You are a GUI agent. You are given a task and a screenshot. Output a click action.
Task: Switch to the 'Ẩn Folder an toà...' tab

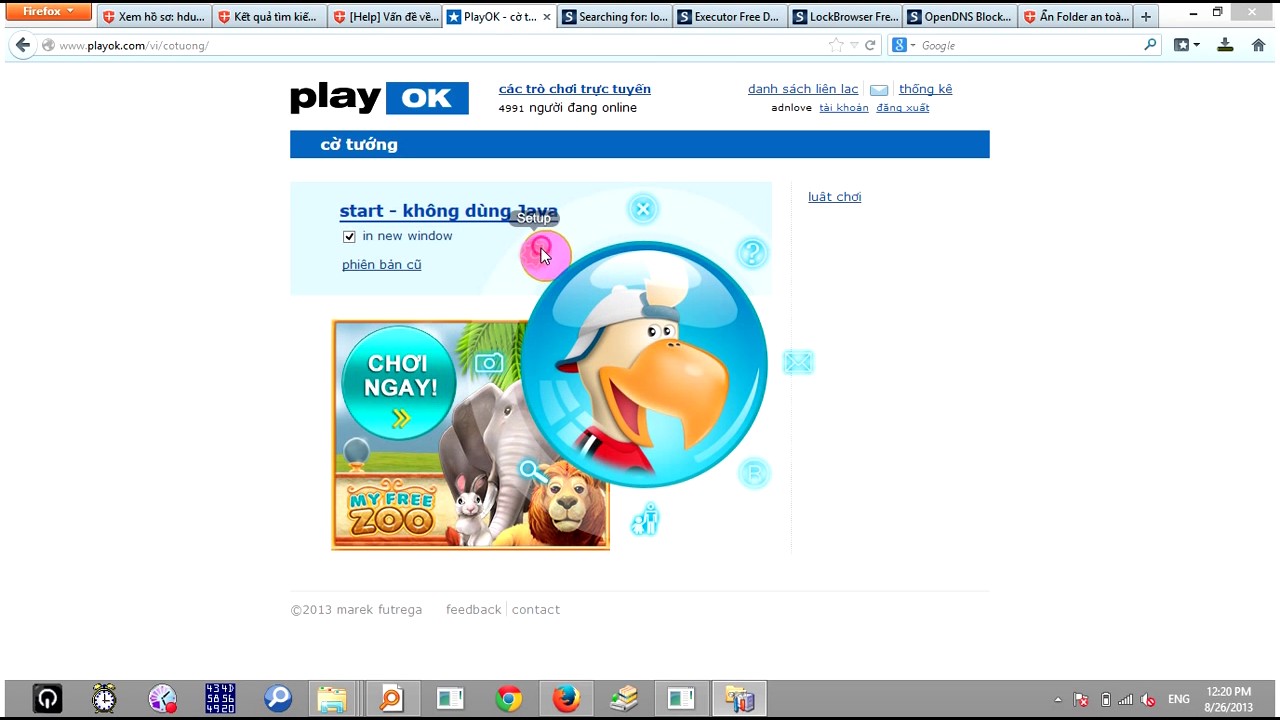click(1075, 17)
